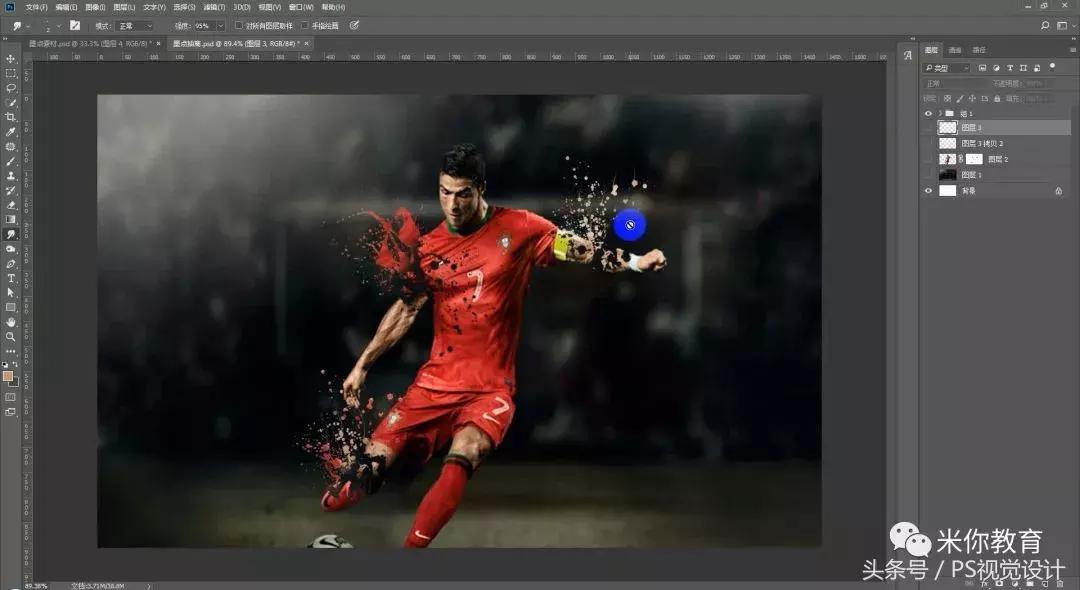Filter layers by pixel layers icon
The image size is (1080, 590).
(x=982, y=68)
